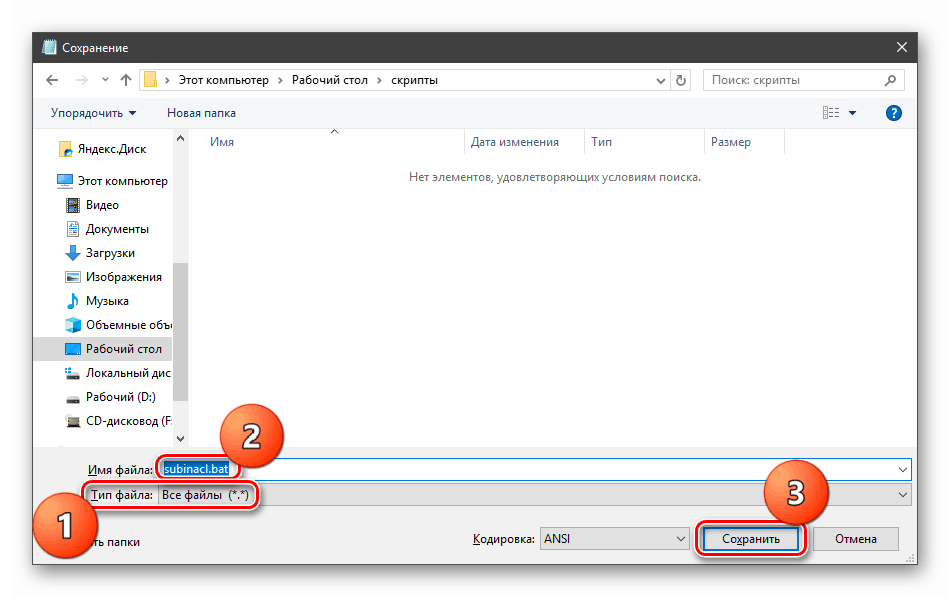The image size is (950, 597).
Task: Open Help via the question mark icon
Action: [893, 112]
